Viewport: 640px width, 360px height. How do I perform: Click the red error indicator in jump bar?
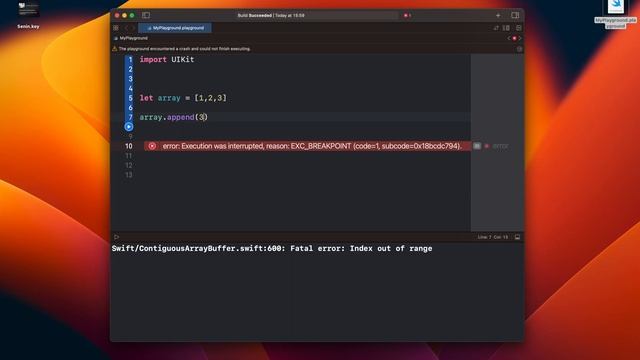[x=514, y=38]
